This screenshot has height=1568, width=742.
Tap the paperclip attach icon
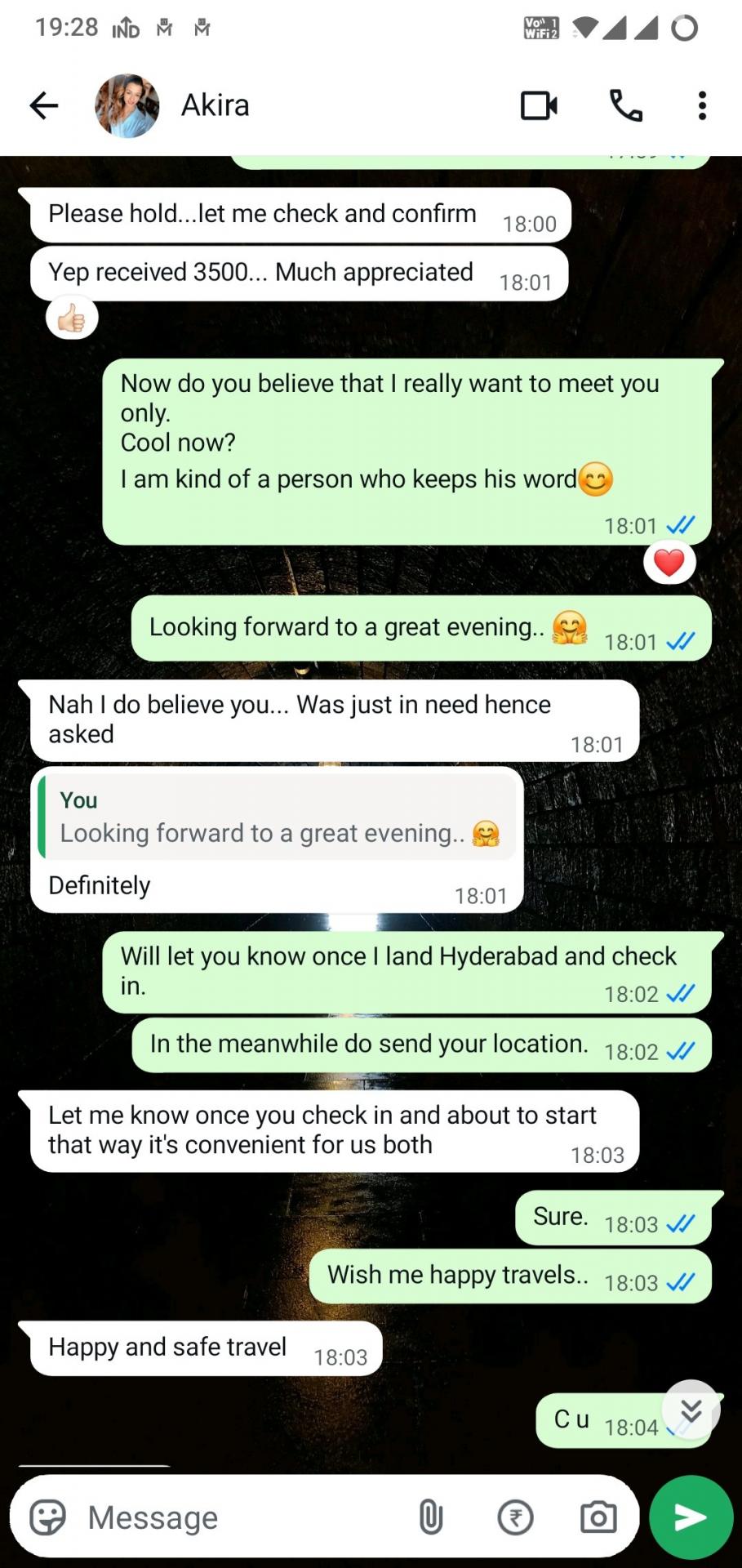[431, 1518]
